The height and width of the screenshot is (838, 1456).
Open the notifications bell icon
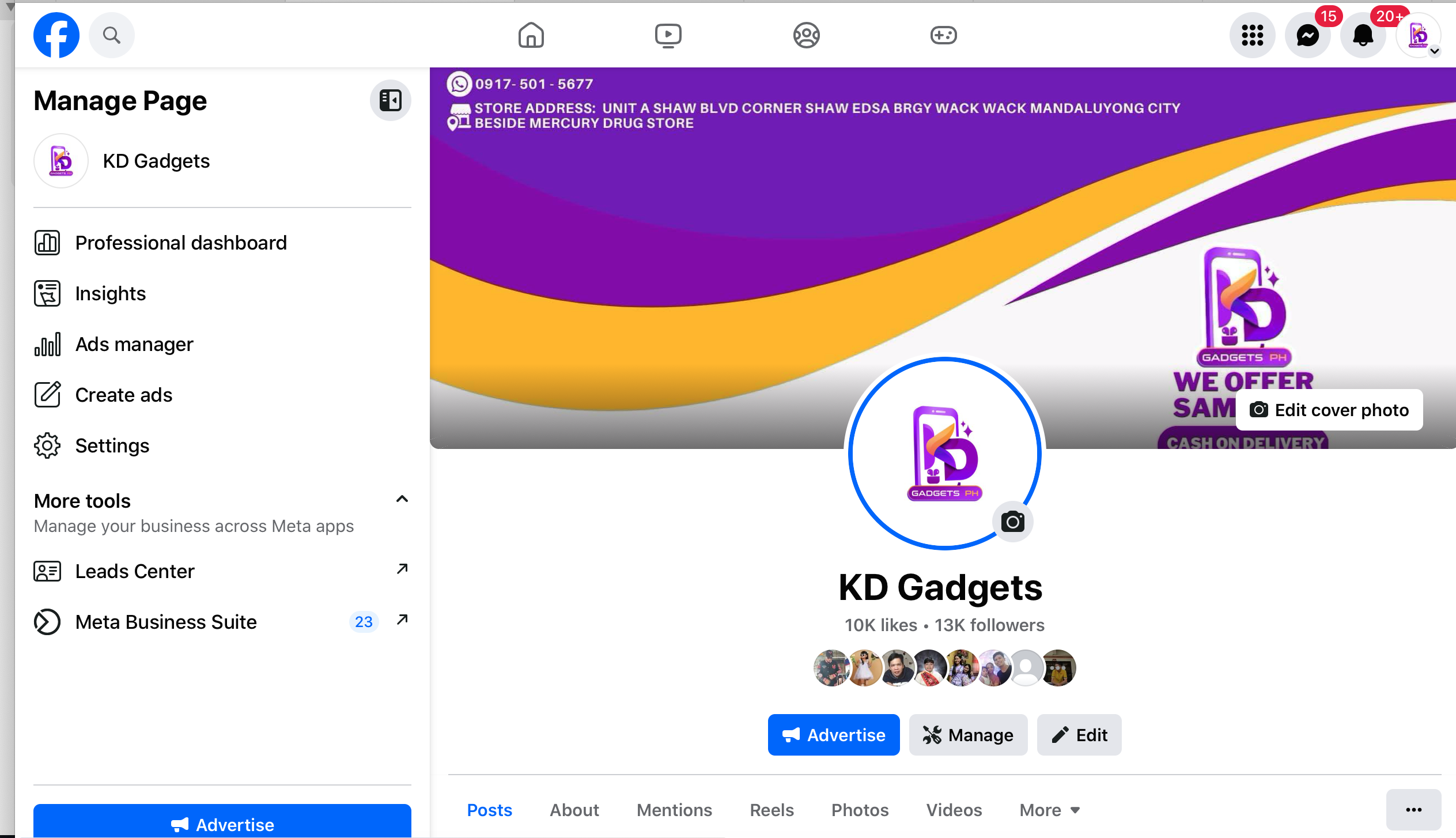(1363, 35)
